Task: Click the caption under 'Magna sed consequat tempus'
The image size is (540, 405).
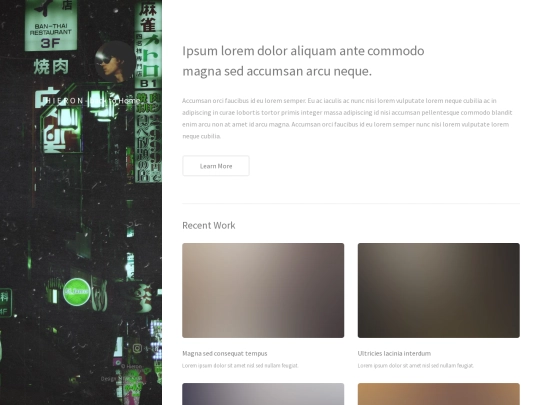Action: tap(240, 365)
